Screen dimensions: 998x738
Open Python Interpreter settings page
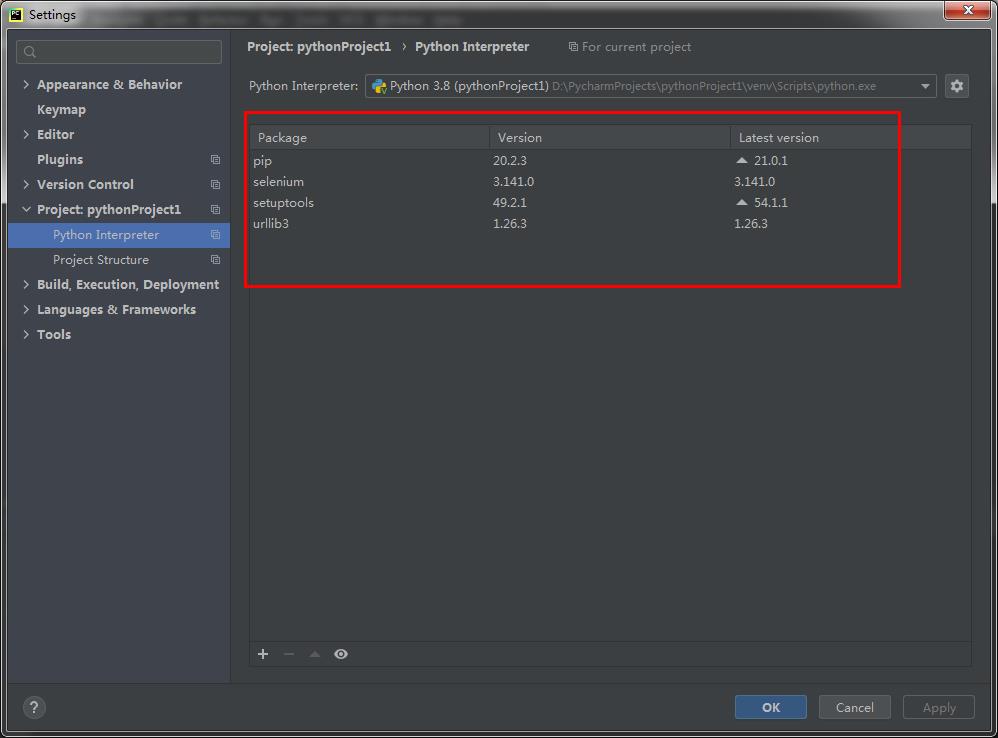click(106, 235)
